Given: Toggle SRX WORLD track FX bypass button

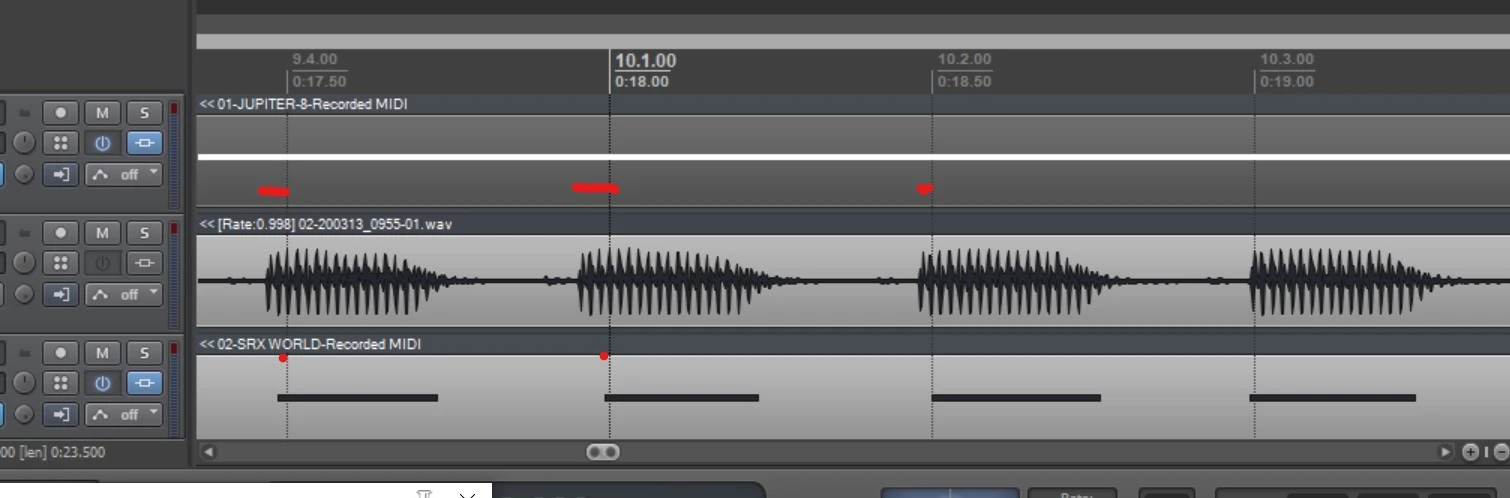Looking at the screenshot, I should coord(144,383).
